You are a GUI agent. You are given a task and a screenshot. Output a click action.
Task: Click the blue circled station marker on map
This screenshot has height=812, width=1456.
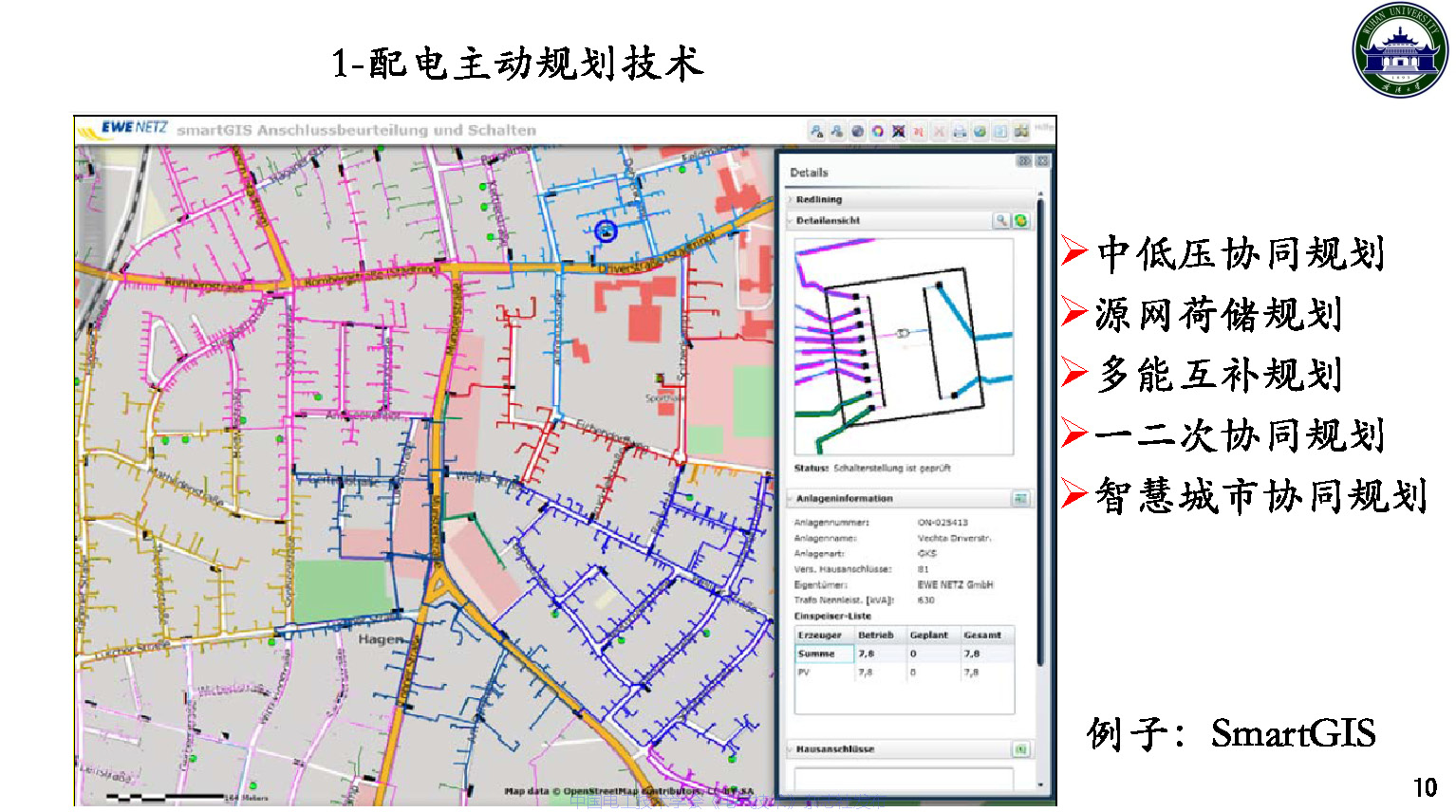click(606, 231)
